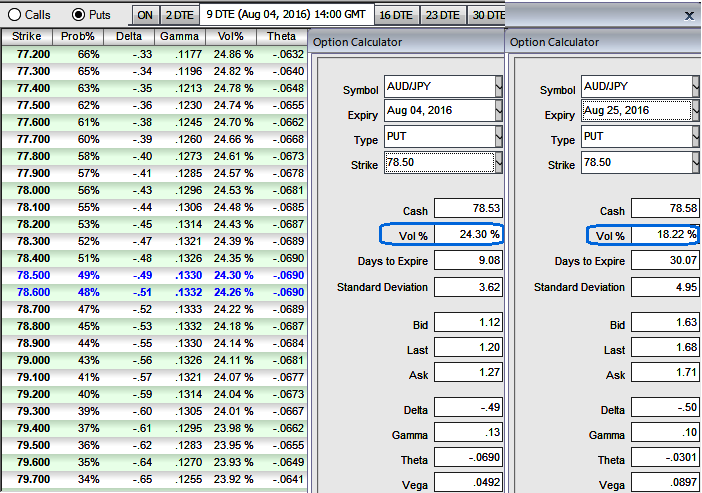Switch to the 16 DTE tab
The width and height of the screenshot is (702, 493).
[395, 15]
